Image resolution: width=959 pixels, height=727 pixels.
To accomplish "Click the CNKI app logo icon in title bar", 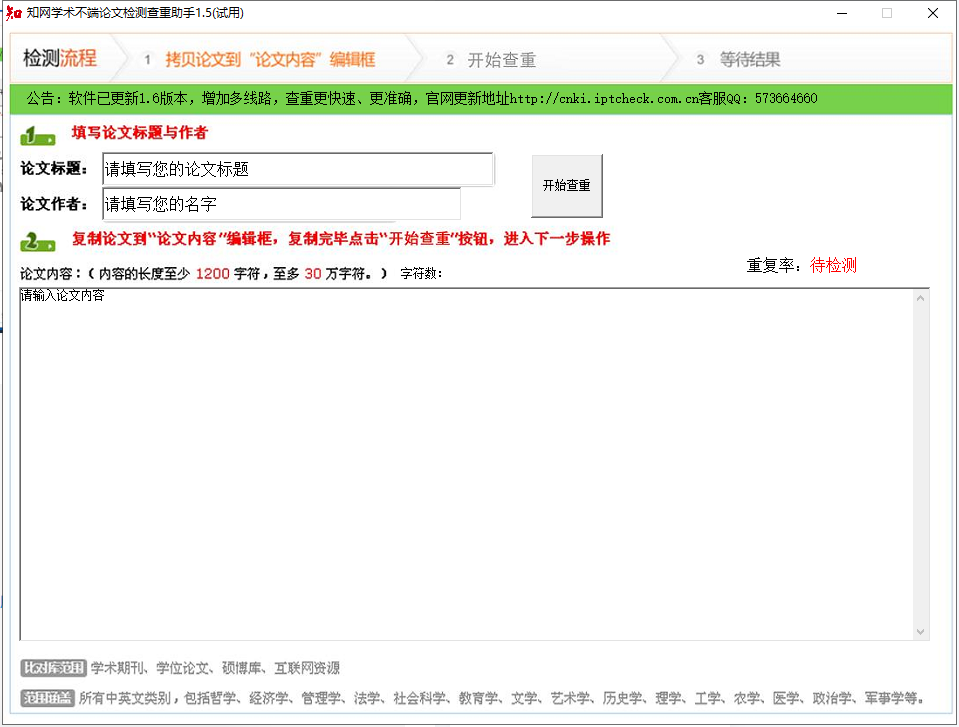I will (13, 13).
